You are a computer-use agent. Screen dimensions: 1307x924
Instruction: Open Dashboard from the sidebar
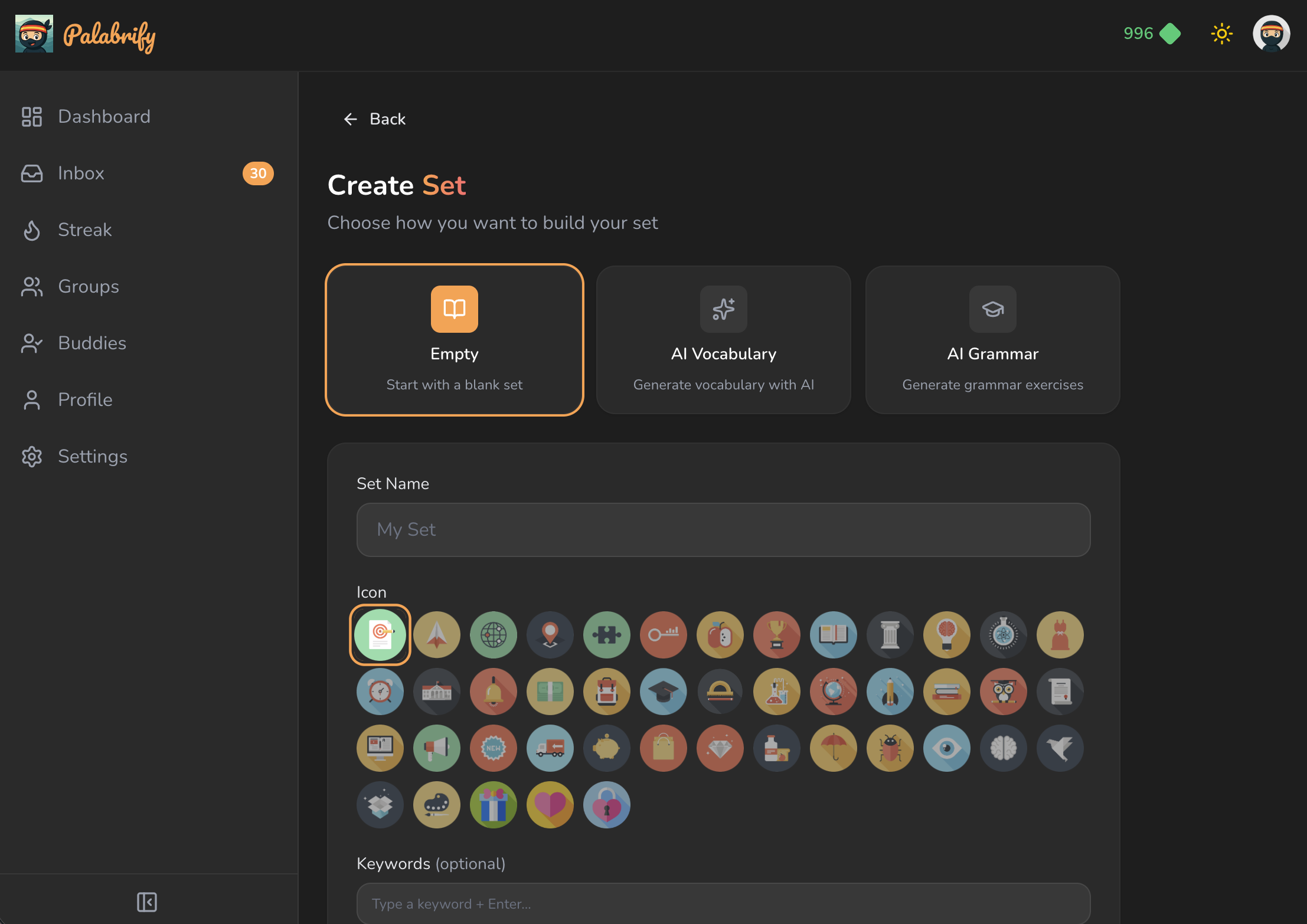tap(149, 116)
